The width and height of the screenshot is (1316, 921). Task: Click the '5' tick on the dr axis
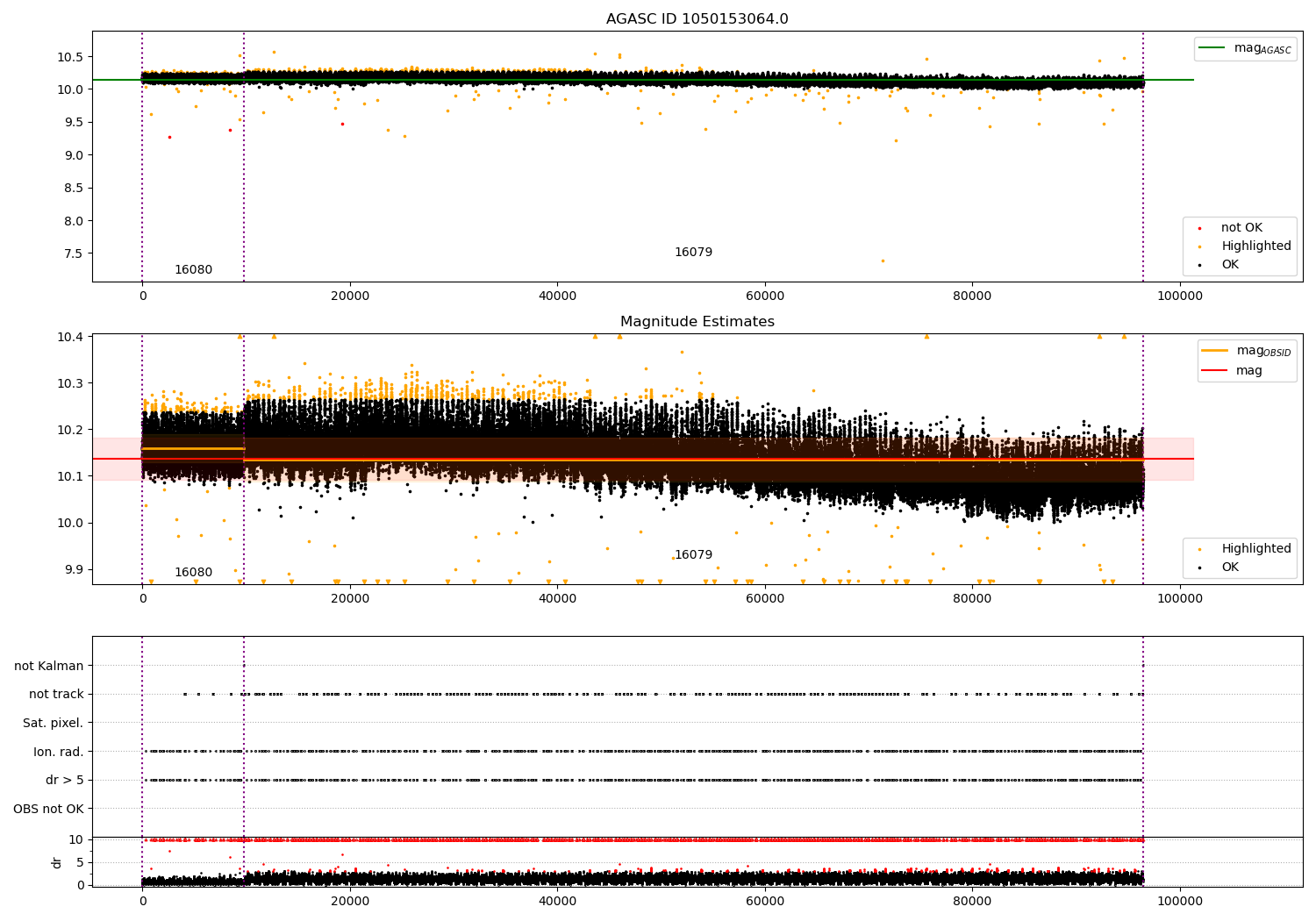pyautogui.click(x=80, y=863)
